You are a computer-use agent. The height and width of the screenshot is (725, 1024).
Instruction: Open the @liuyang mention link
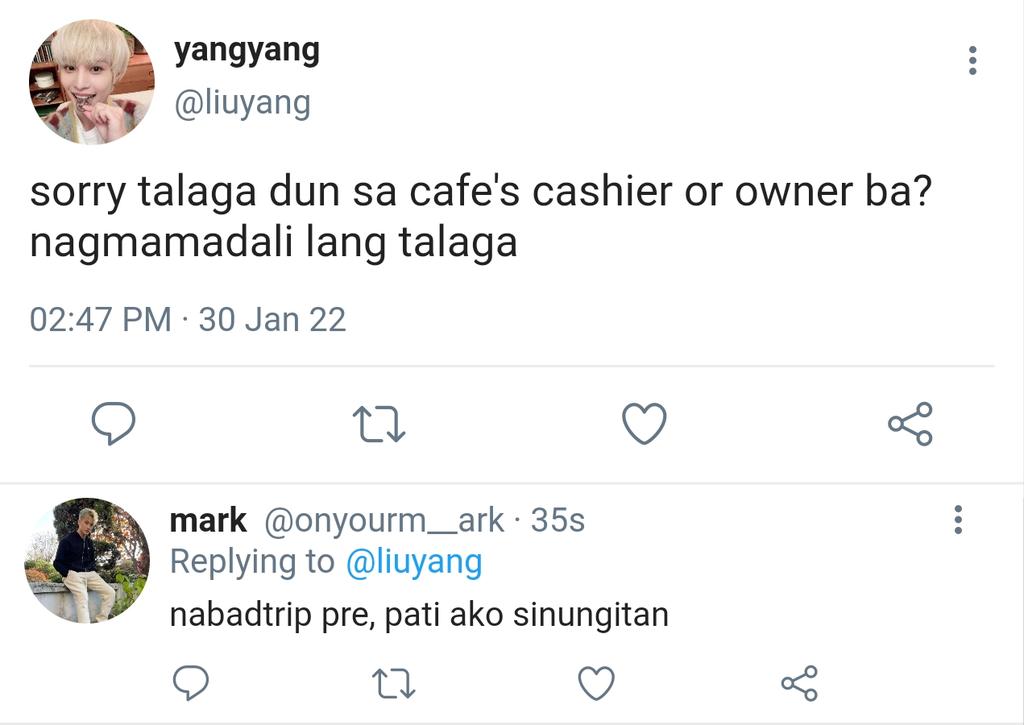tap(414, 562)
